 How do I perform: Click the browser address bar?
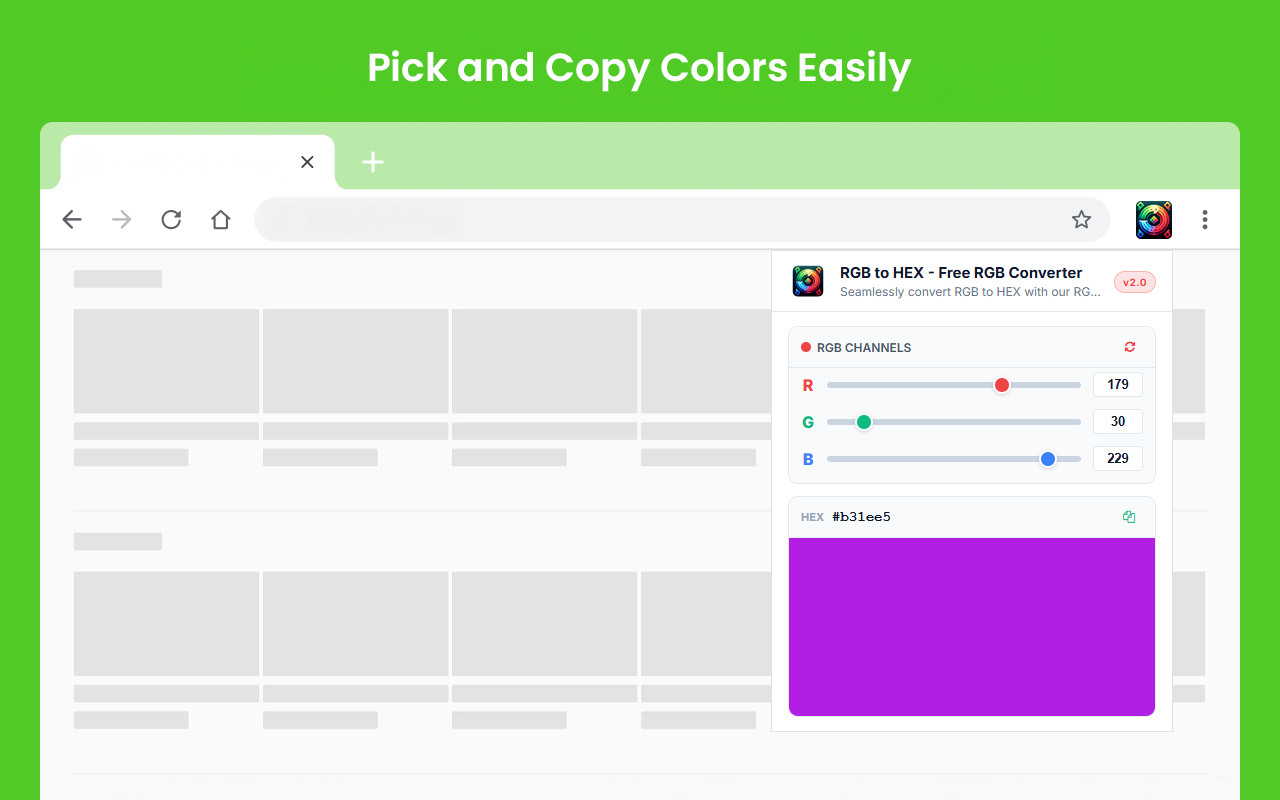pos(682,220)
